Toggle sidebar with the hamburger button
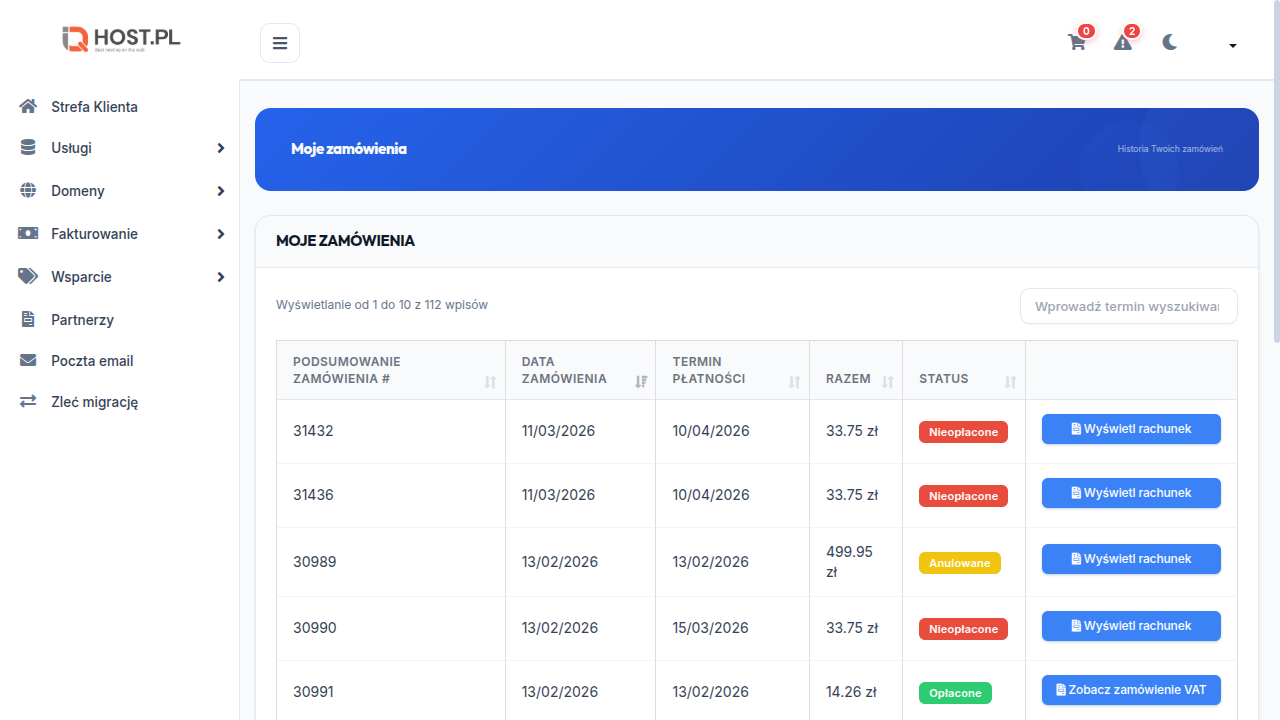Viewport: 1280px width, 720px height. [x=280, y=43]
